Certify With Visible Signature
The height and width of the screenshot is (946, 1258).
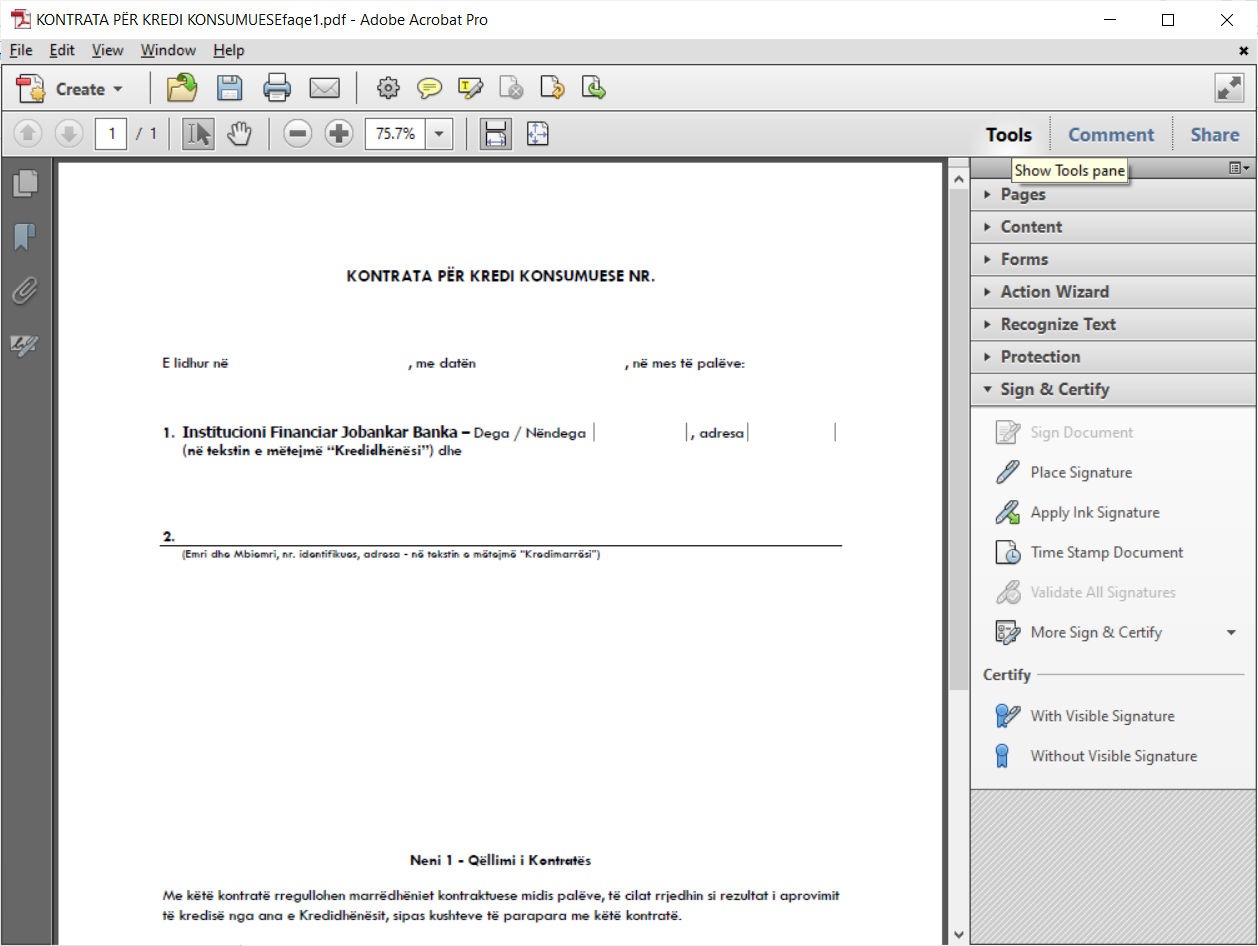coord(1085,716)
